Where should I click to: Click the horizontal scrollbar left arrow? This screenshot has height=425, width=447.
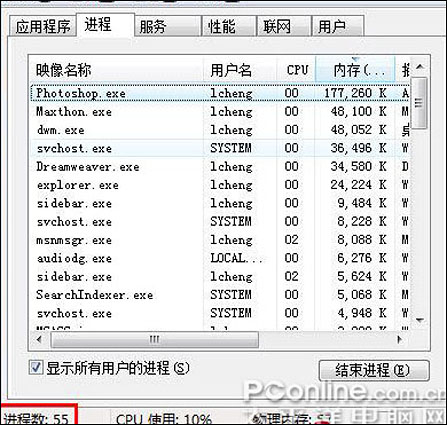40,340
